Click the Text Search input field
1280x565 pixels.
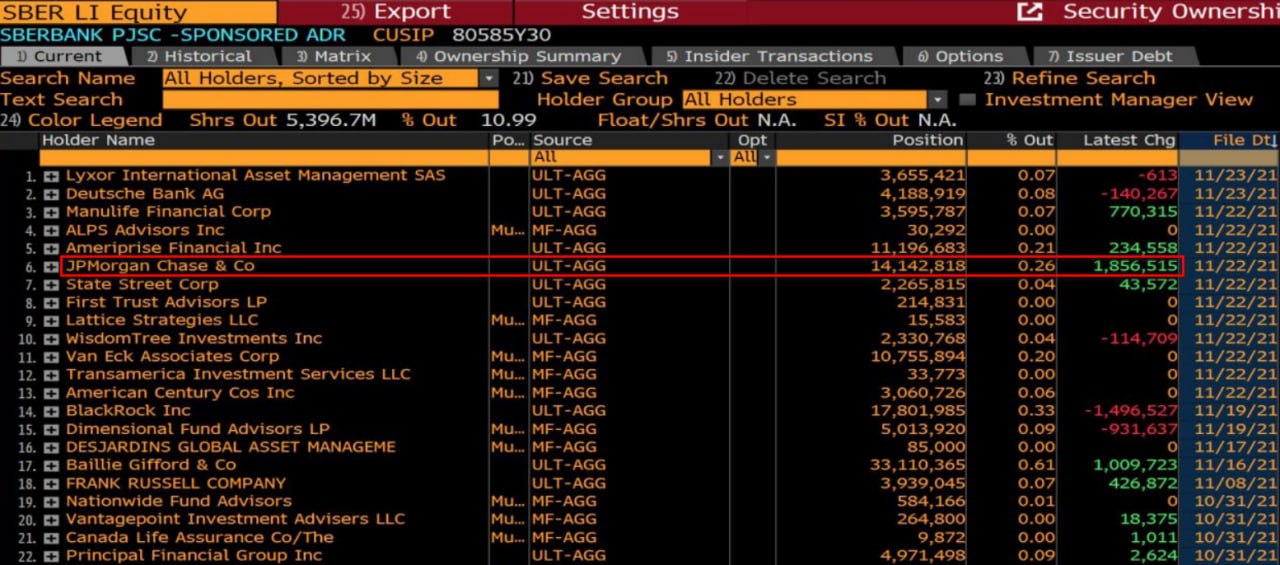(330, 99)
